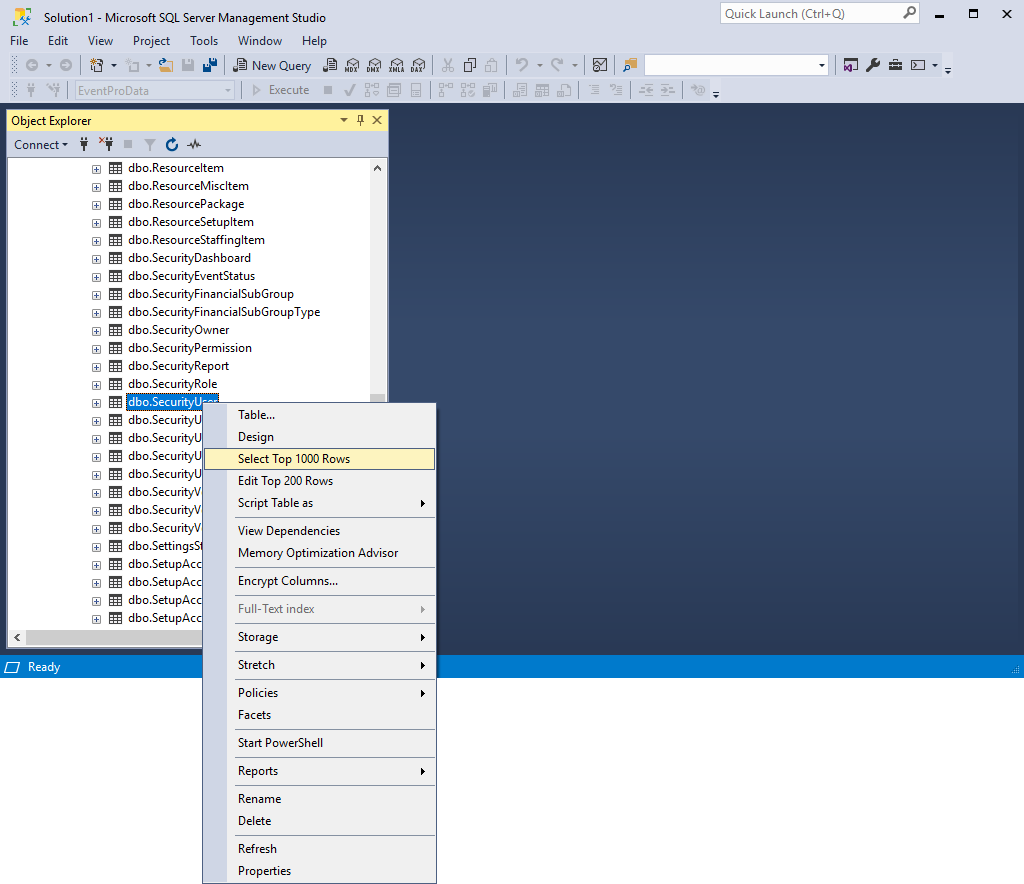Click Object Explorer activity monitor pulse icon
The height and width of the screenshot is (884, 1024).
pos(194,144)
